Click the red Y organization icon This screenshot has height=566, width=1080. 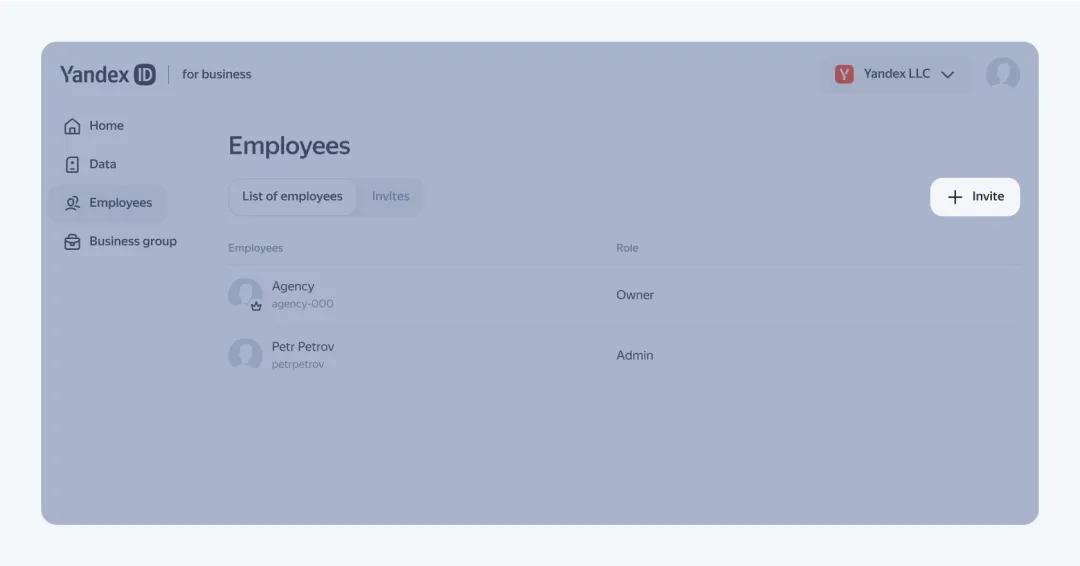[x=844, y=74]
